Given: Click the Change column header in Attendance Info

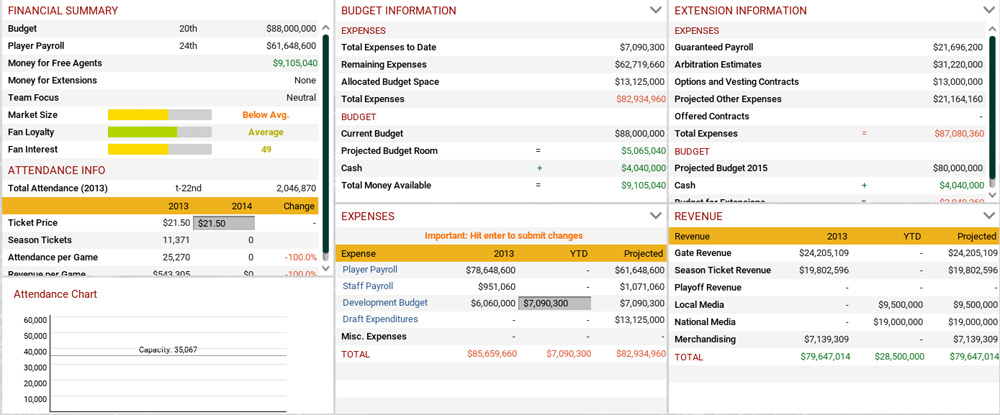Looking at the screenshot, I should tap(298, 206).
